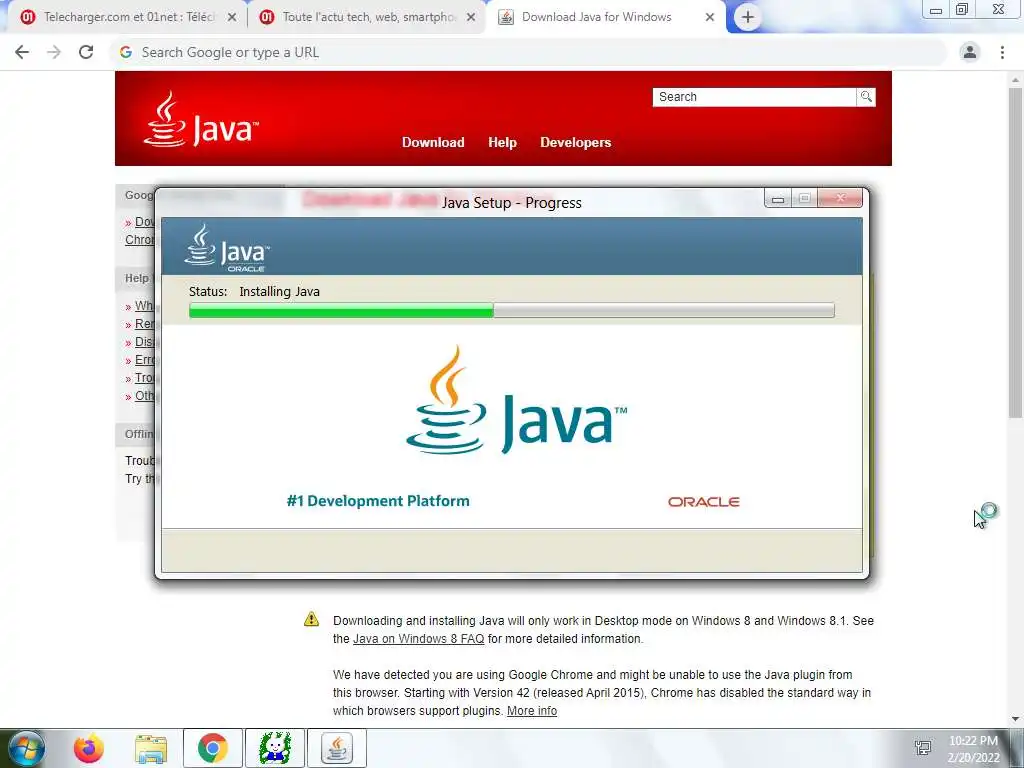
Task: Click the scrollbar up arrow
Action: point(1015,80)
